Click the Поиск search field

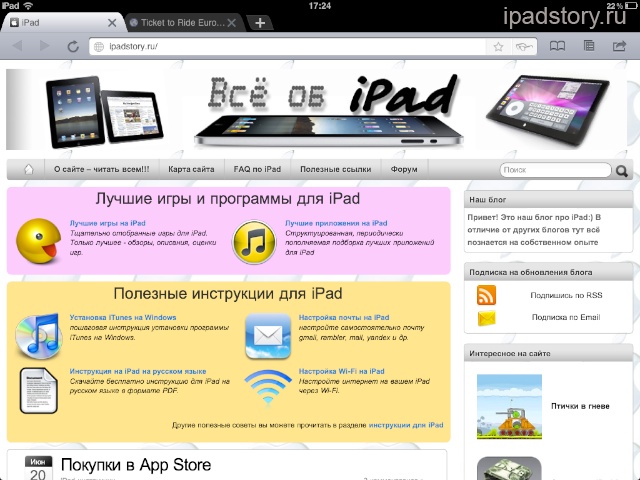click(x=556, y=170)
